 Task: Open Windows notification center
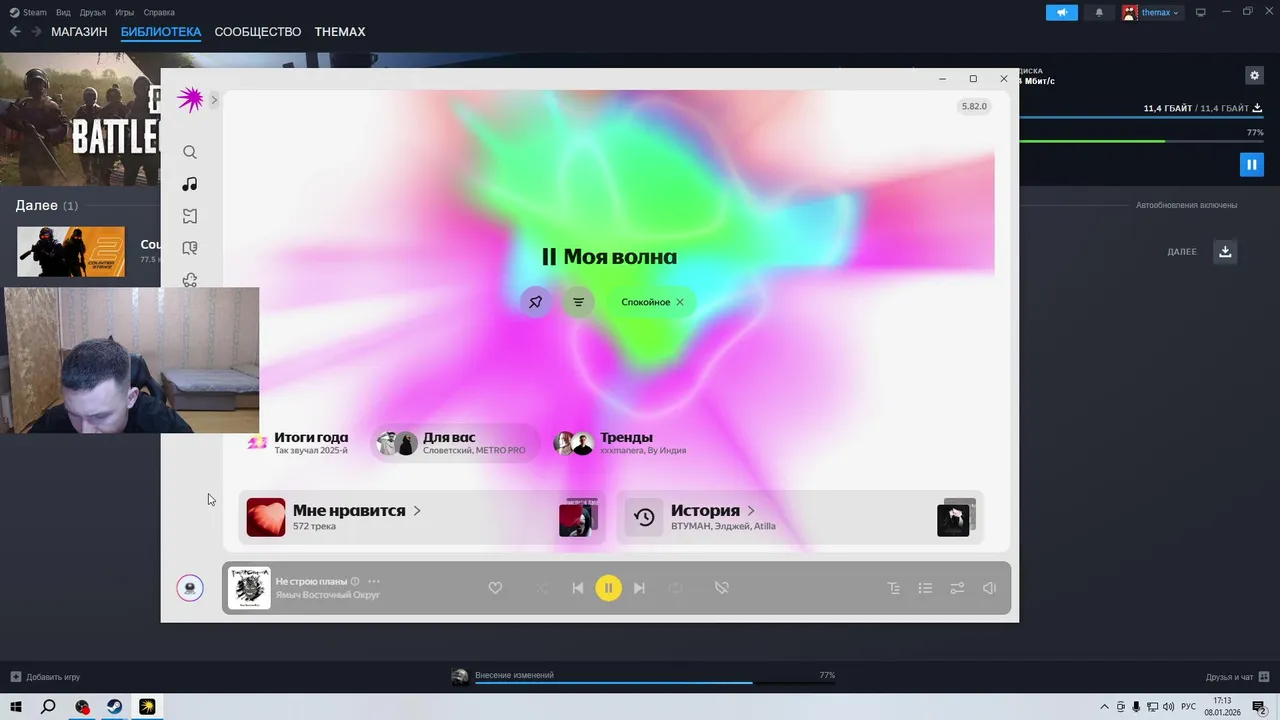[1260, 707]
